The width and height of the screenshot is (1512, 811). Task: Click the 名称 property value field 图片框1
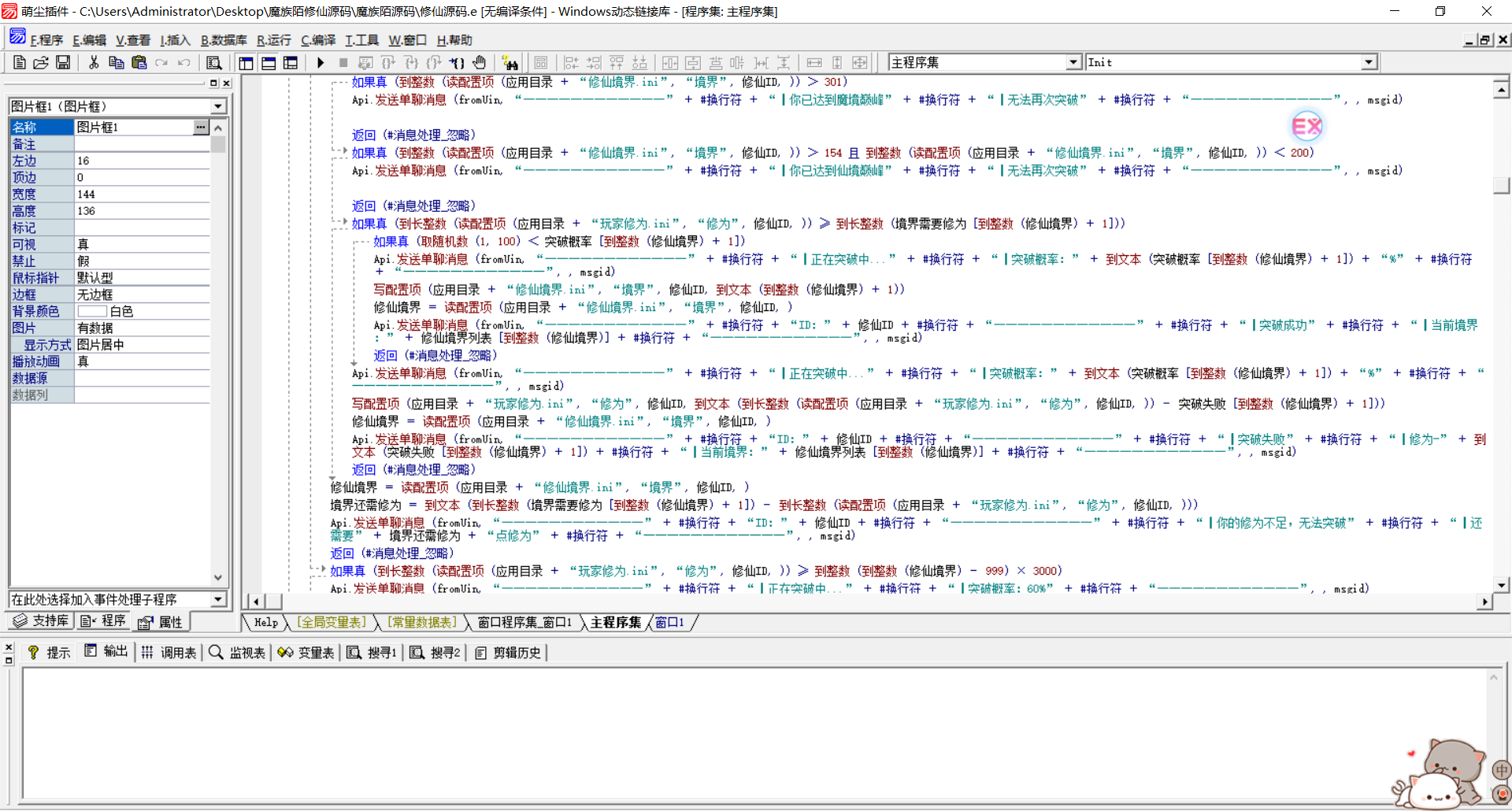[132, 128]
